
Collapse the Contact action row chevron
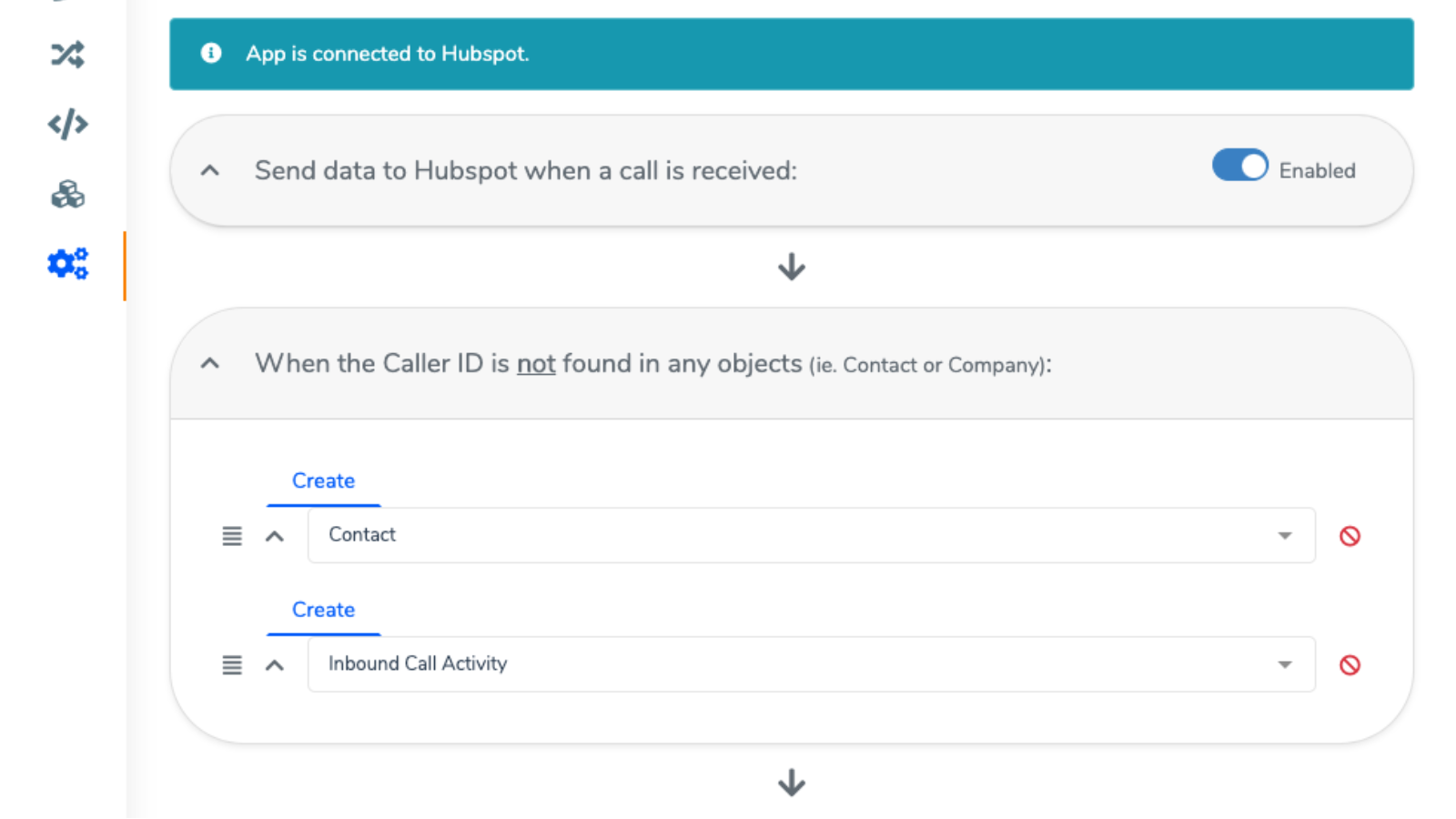275,536
